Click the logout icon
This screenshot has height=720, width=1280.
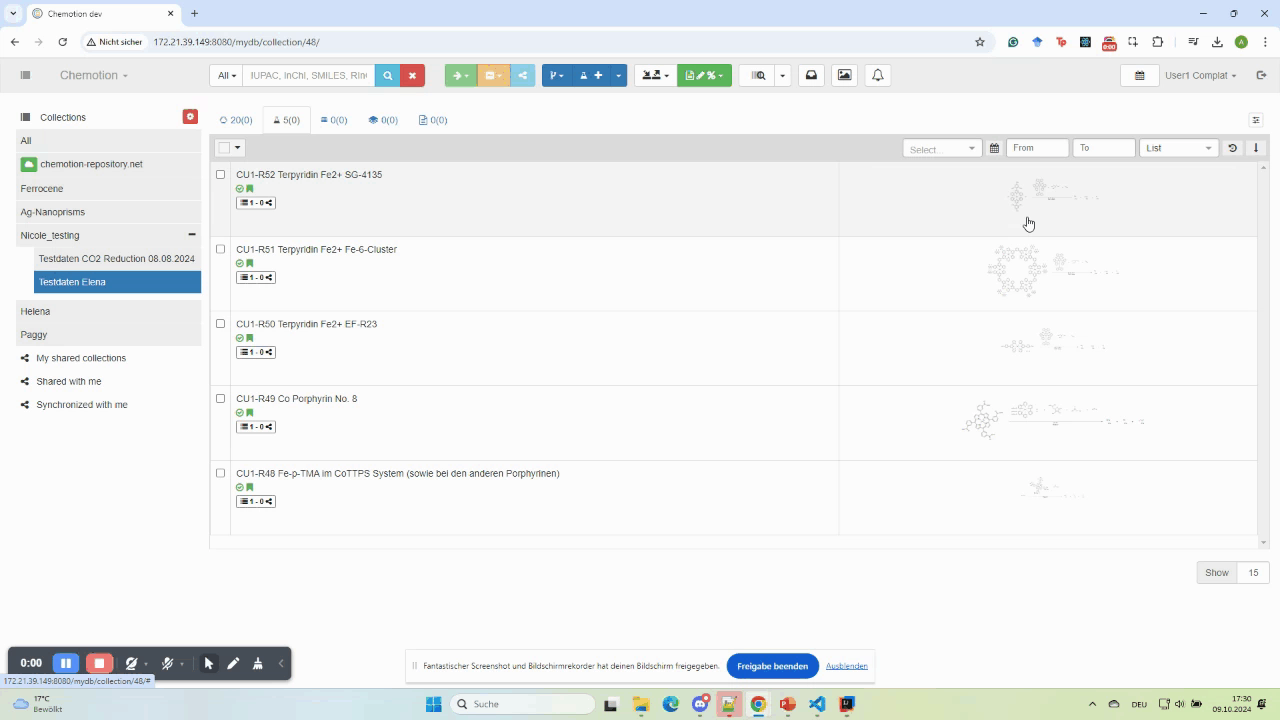pos(1261,75)
